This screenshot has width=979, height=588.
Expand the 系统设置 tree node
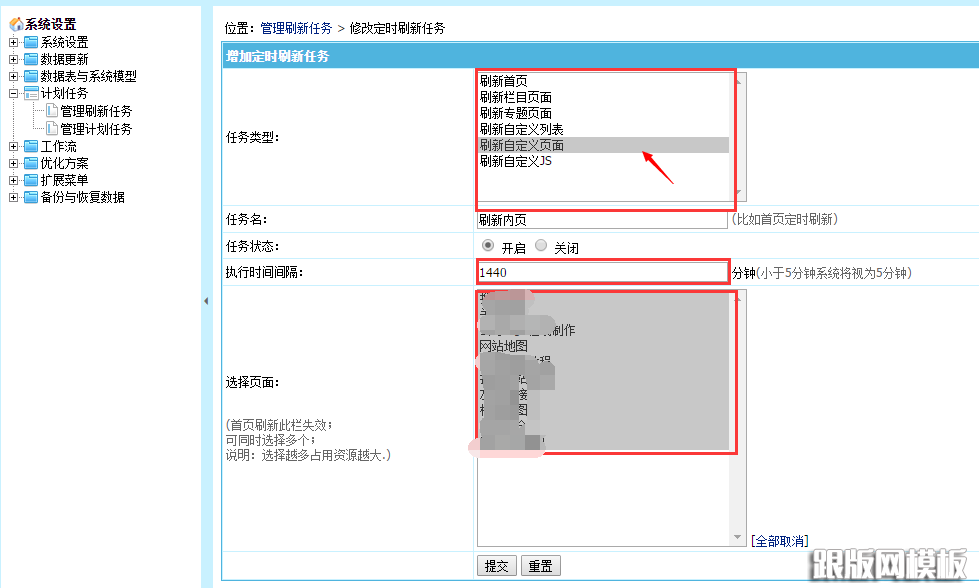[13, 42]
